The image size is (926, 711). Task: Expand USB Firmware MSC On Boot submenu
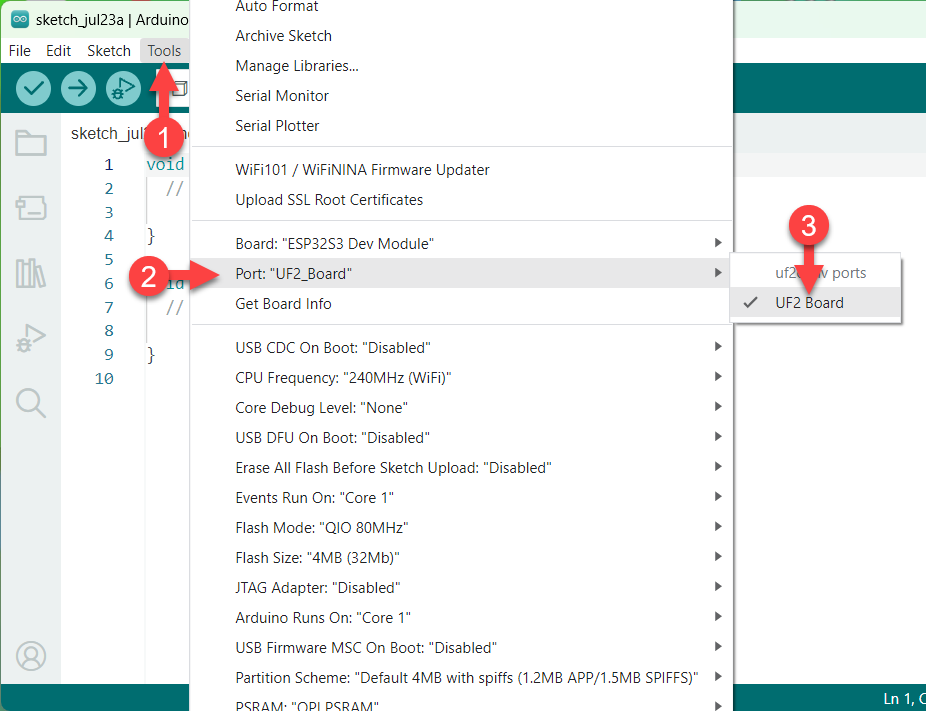point(462,648)
